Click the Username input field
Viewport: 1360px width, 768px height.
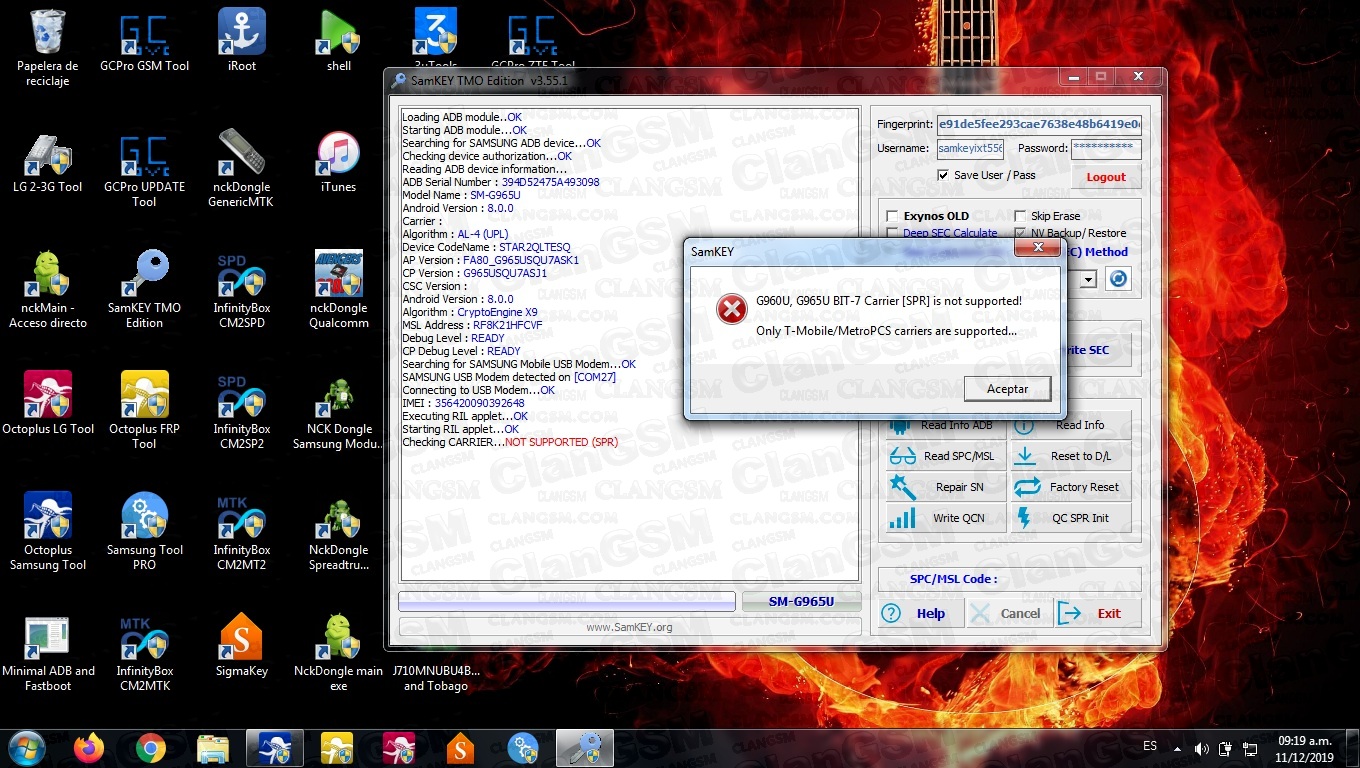(x=970, y=148)
